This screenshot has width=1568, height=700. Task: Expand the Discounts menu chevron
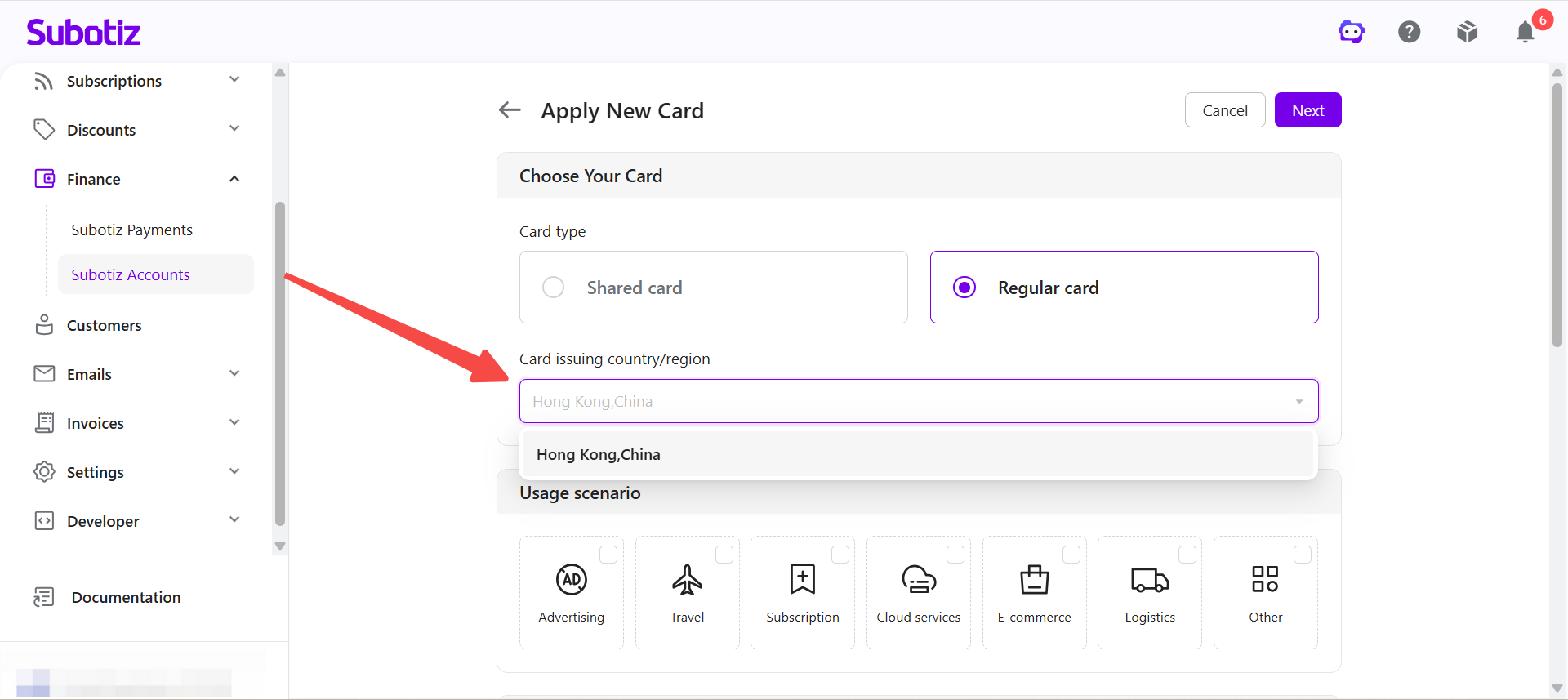pos(234,128)
